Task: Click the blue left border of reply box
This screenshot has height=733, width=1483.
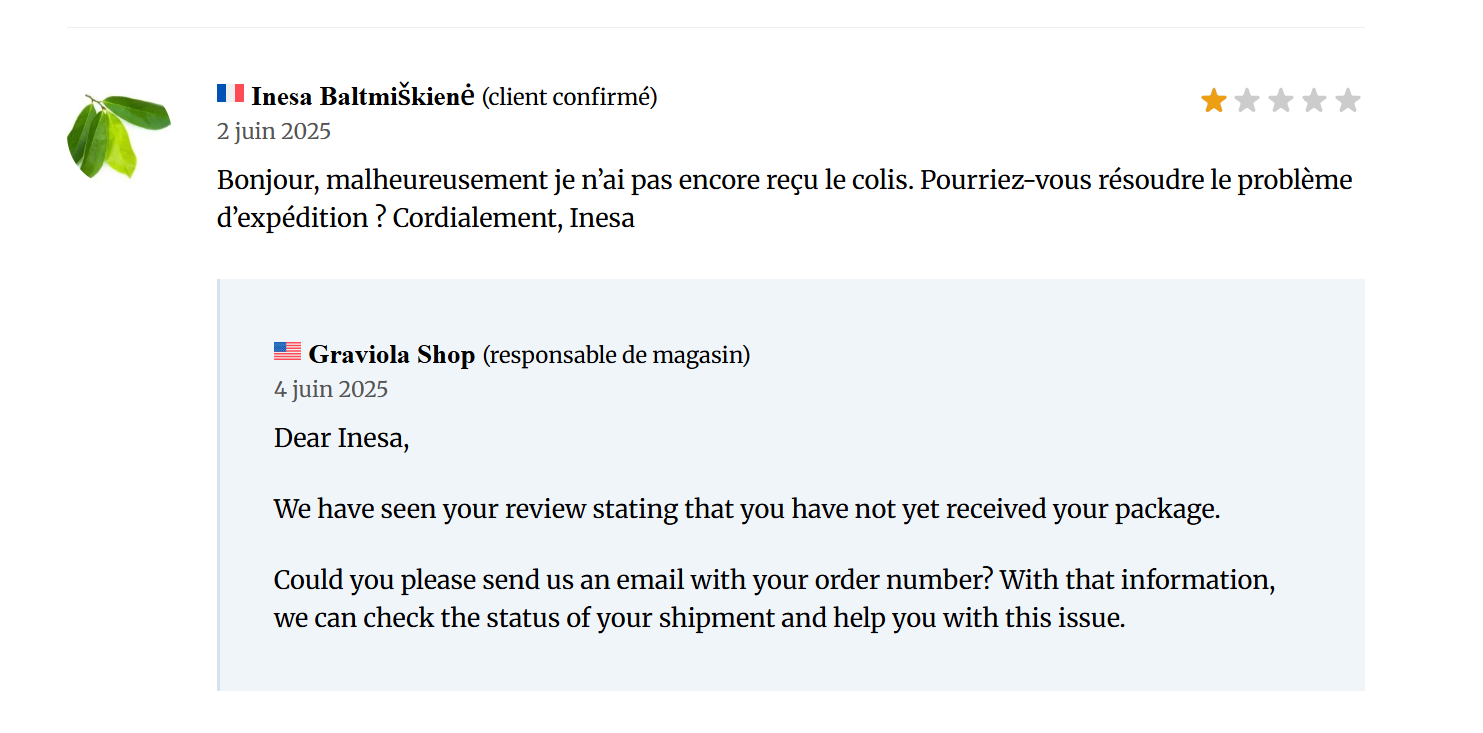Action: [218, 485]
